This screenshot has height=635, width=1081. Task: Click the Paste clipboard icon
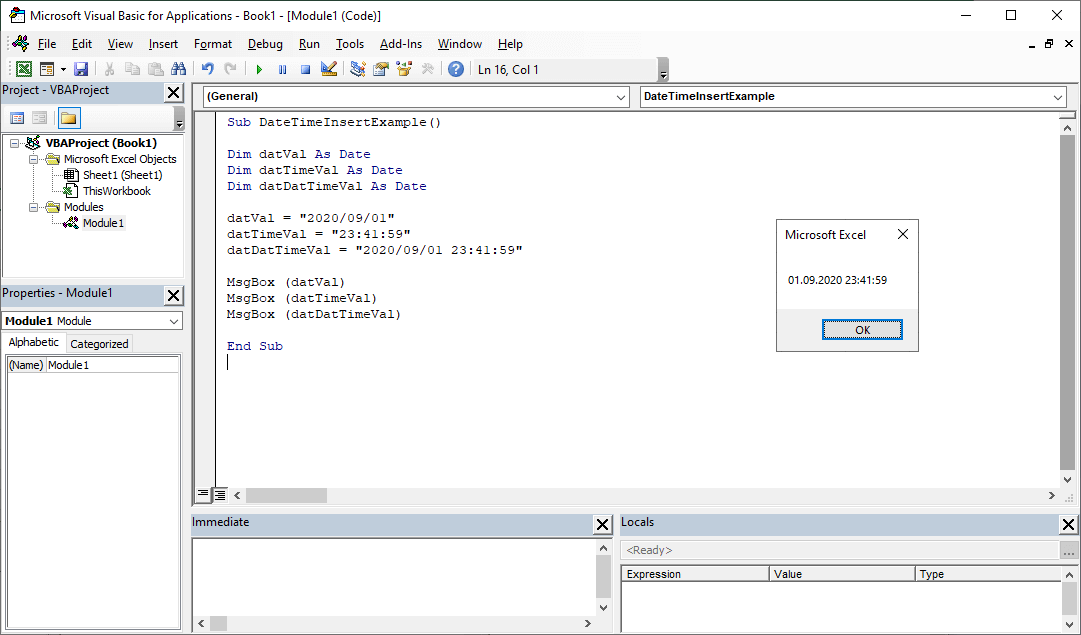(156, 69)
